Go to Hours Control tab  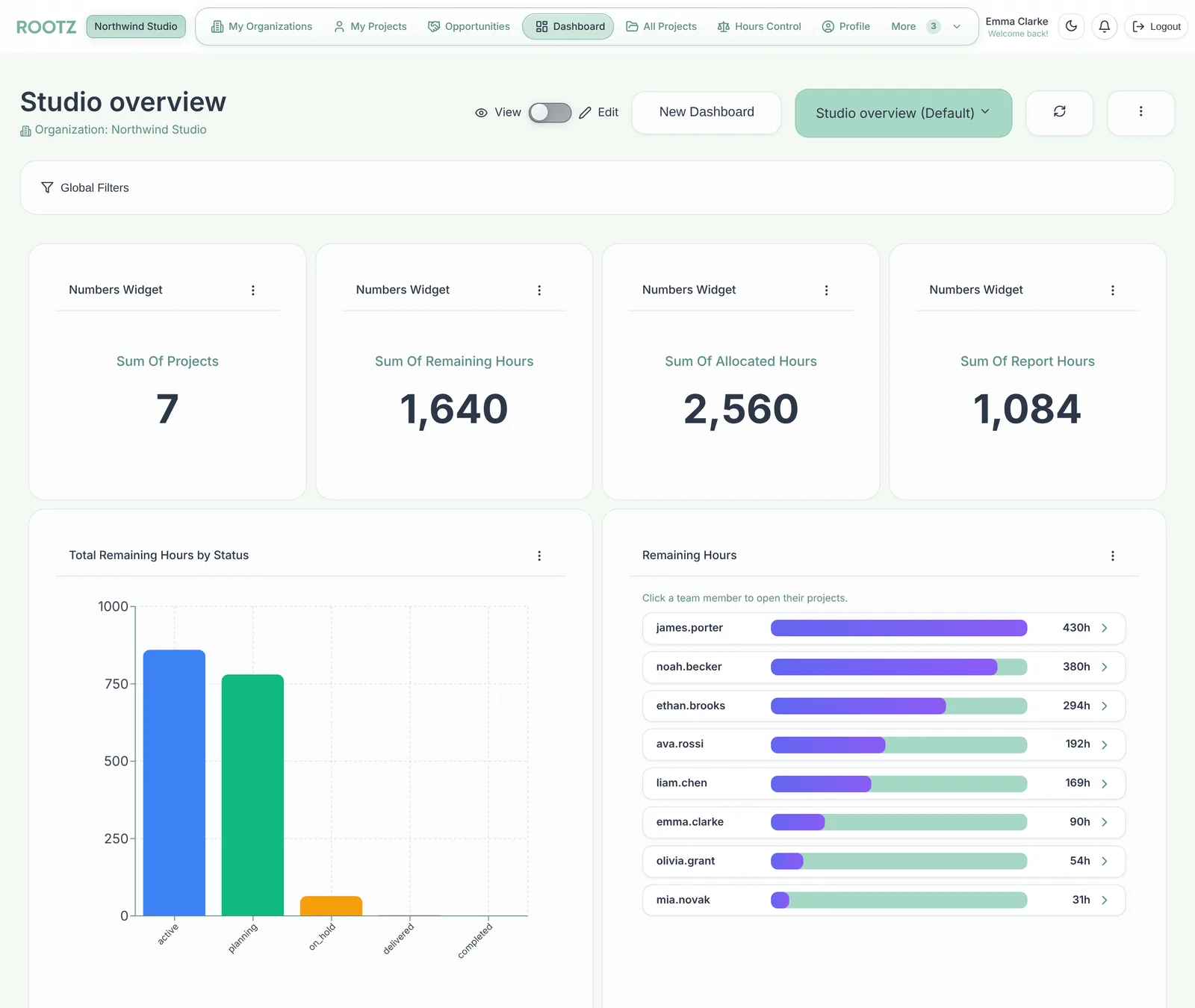760,27
